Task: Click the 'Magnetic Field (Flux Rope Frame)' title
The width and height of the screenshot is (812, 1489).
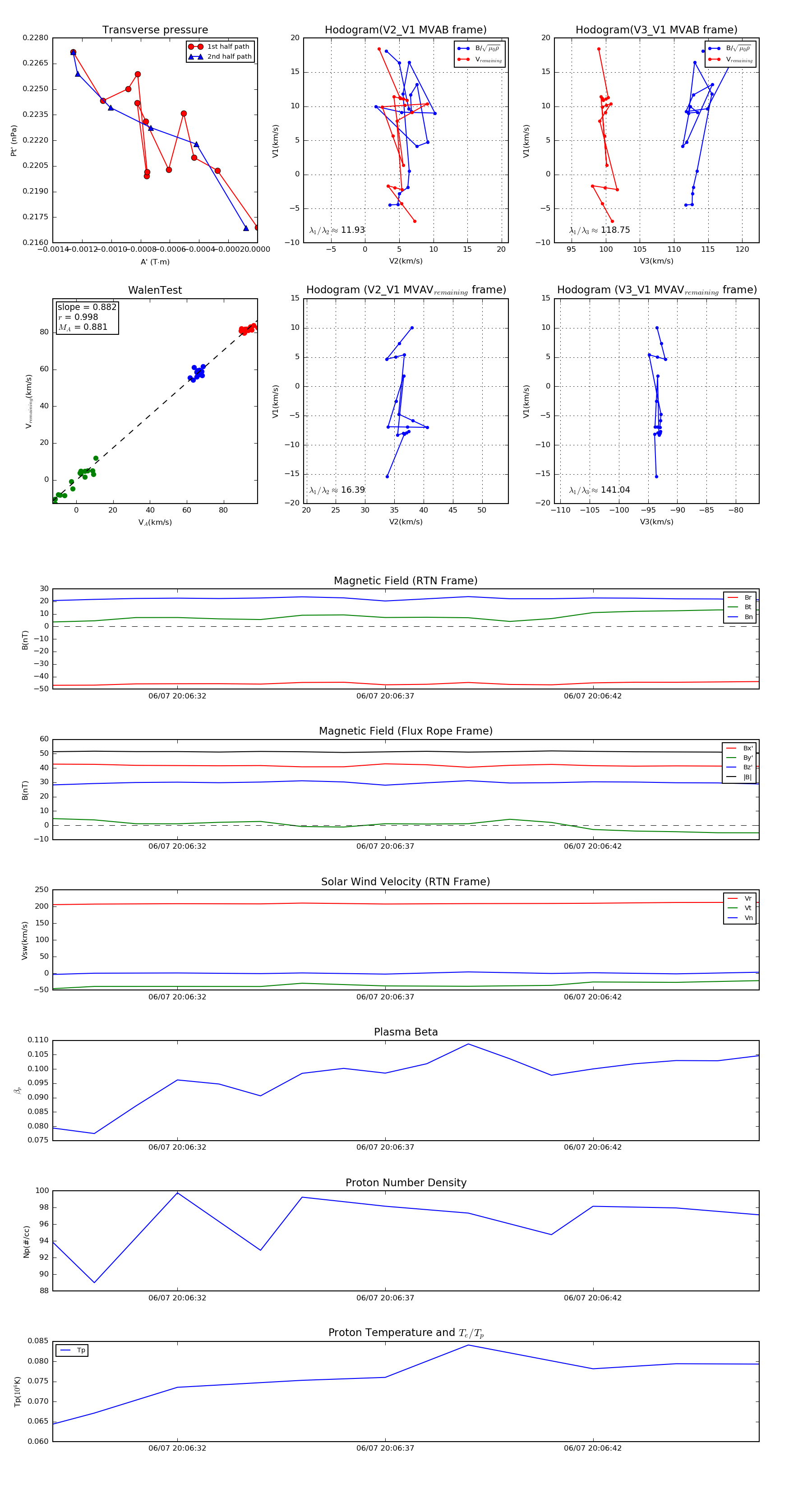Action: (406, 731)
